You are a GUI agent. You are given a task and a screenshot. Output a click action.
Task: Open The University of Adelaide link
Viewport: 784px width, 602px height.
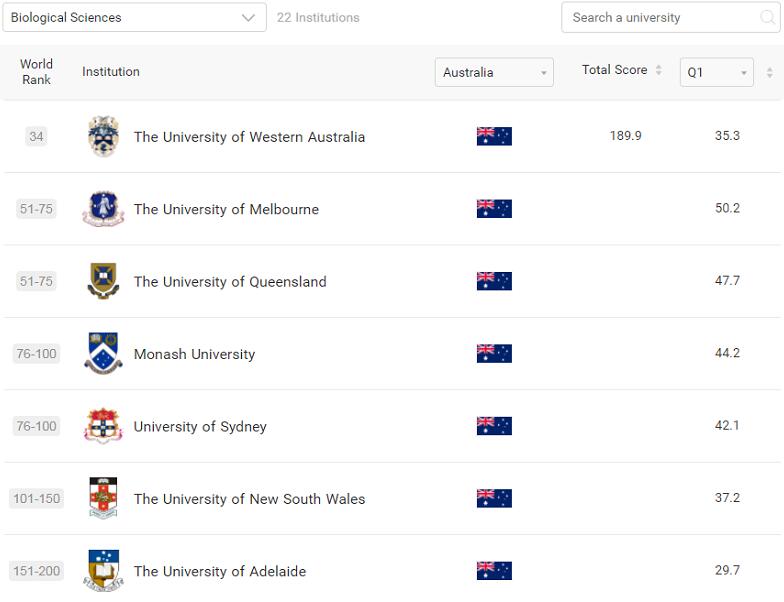coord(220,571)
